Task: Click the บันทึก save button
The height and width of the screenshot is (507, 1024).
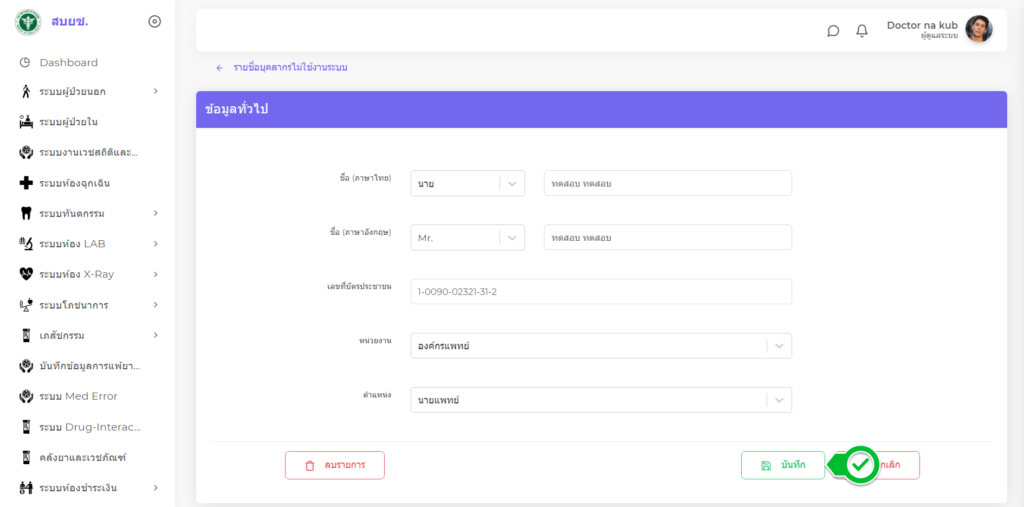Action: pyautogui.click(x=782, y=465)
